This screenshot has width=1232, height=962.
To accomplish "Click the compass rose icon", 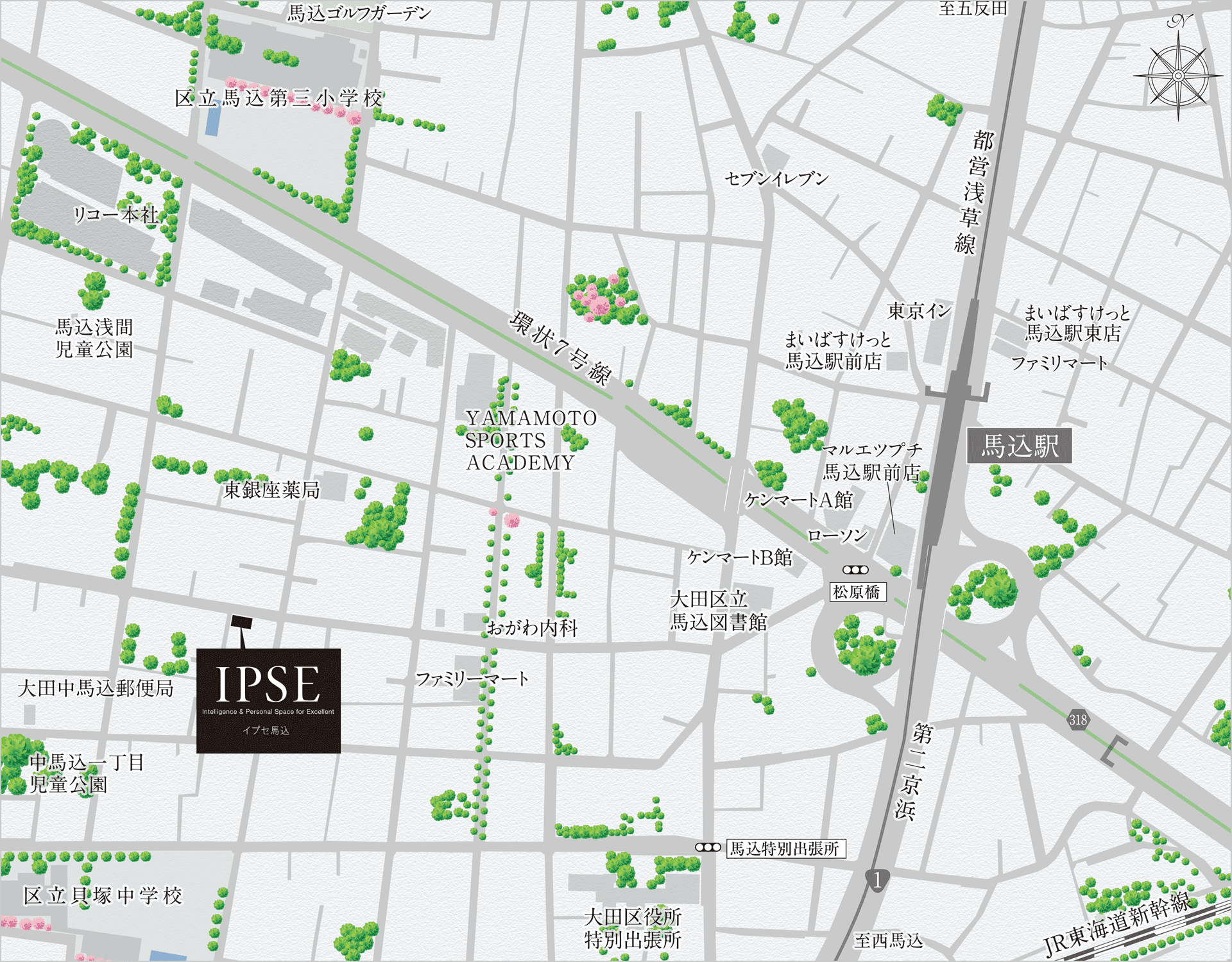I will (1178, 76).
